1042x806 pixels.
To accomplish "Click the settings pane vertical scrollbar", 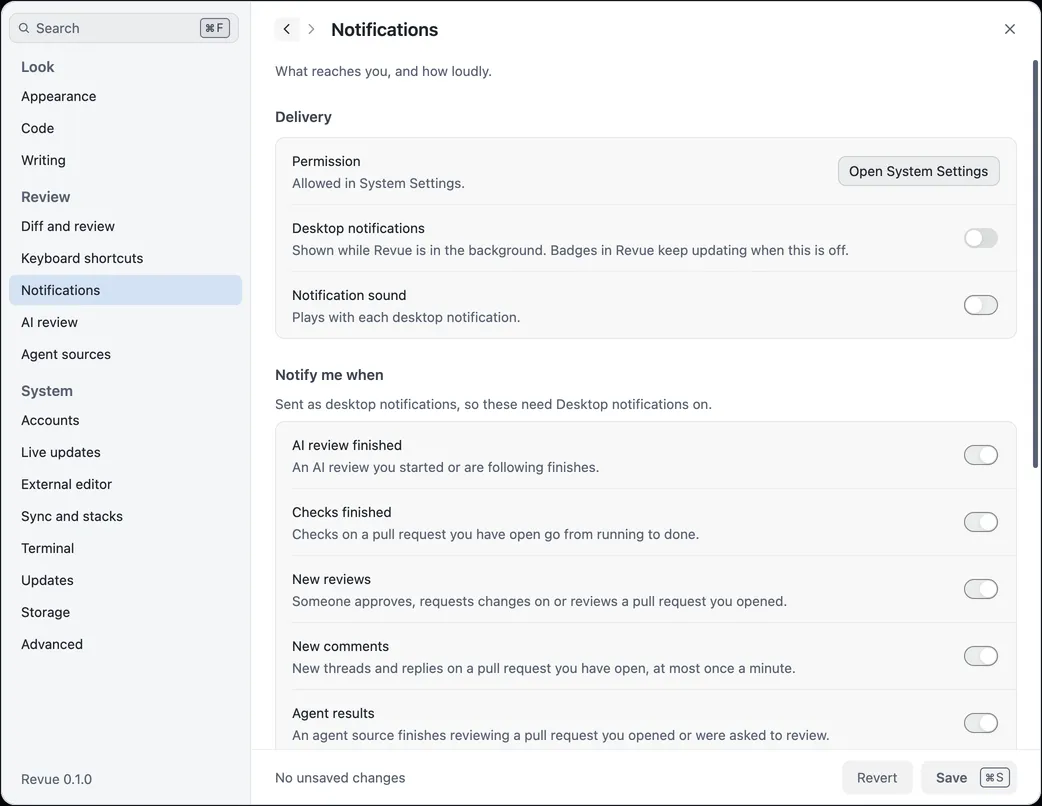I will click(1035, 264).
